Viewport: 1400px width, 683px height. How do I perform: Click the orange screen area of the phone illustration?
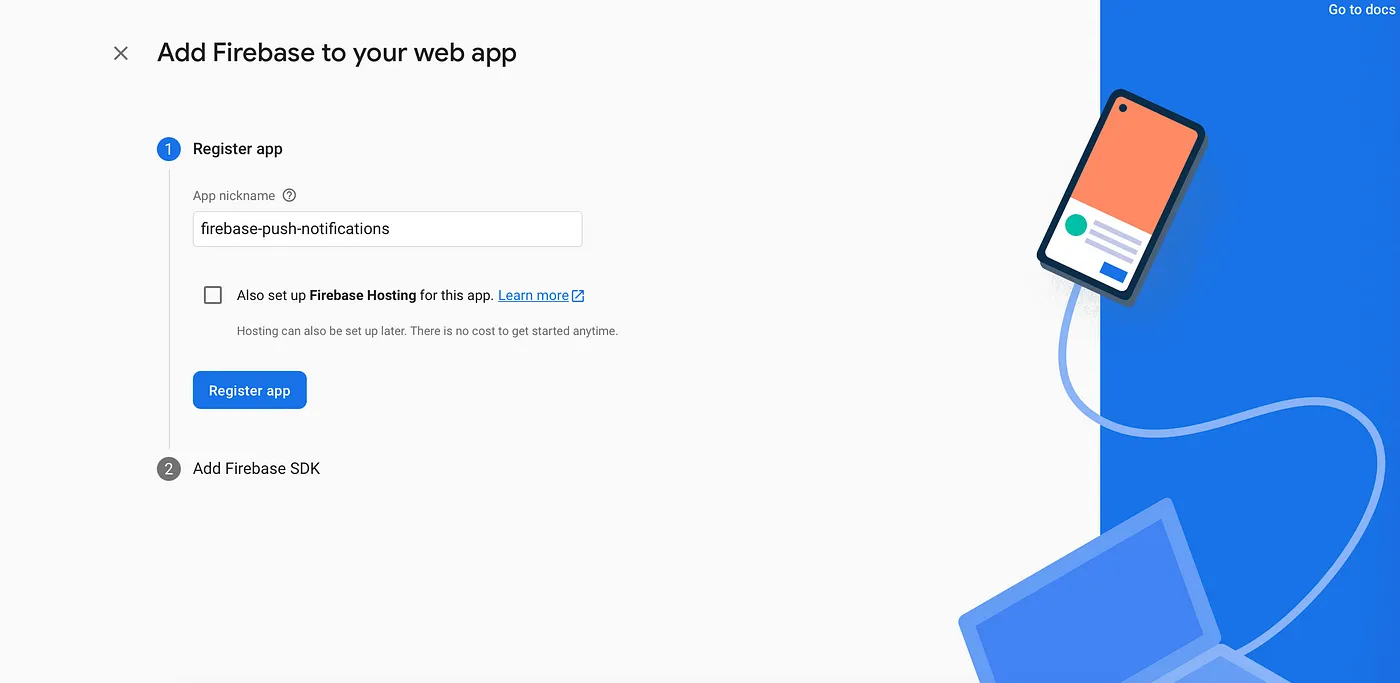click(x=1133, y=162)
